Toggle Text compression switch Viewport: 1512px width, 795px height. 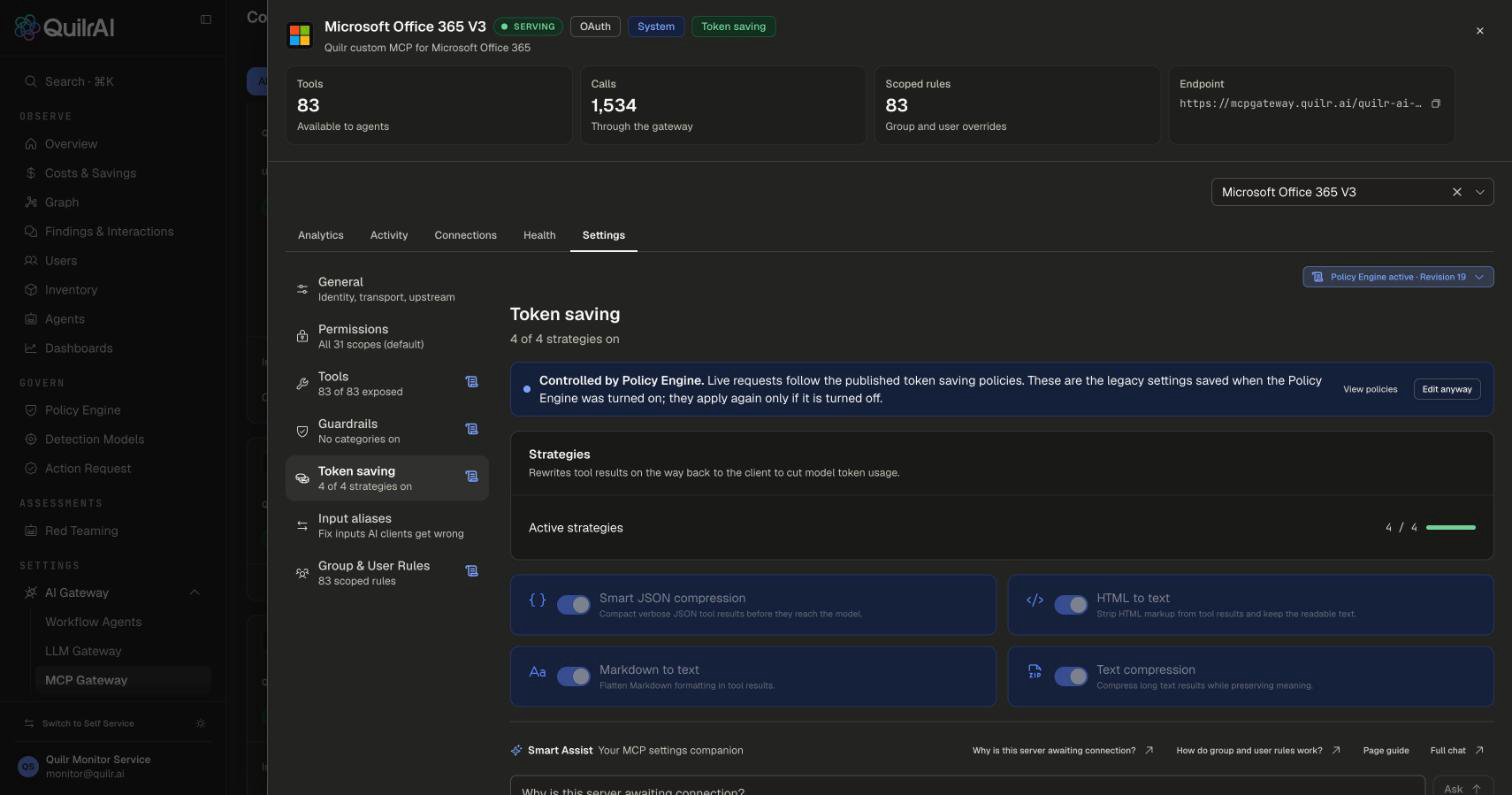[1071, 677]
